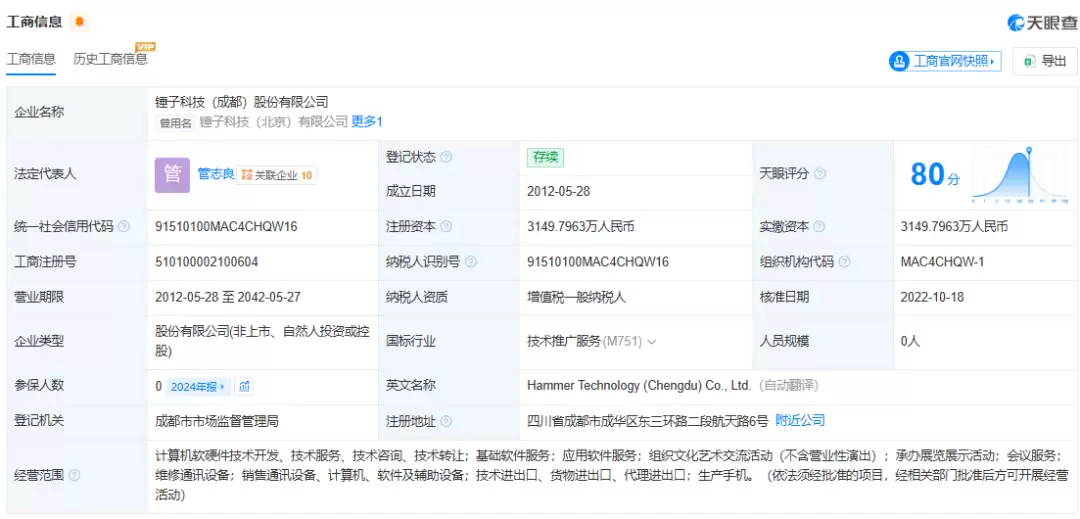Click the 导出 export button
The image size is (1080, 519).
pyautogui.click(x=1045, y=61)
